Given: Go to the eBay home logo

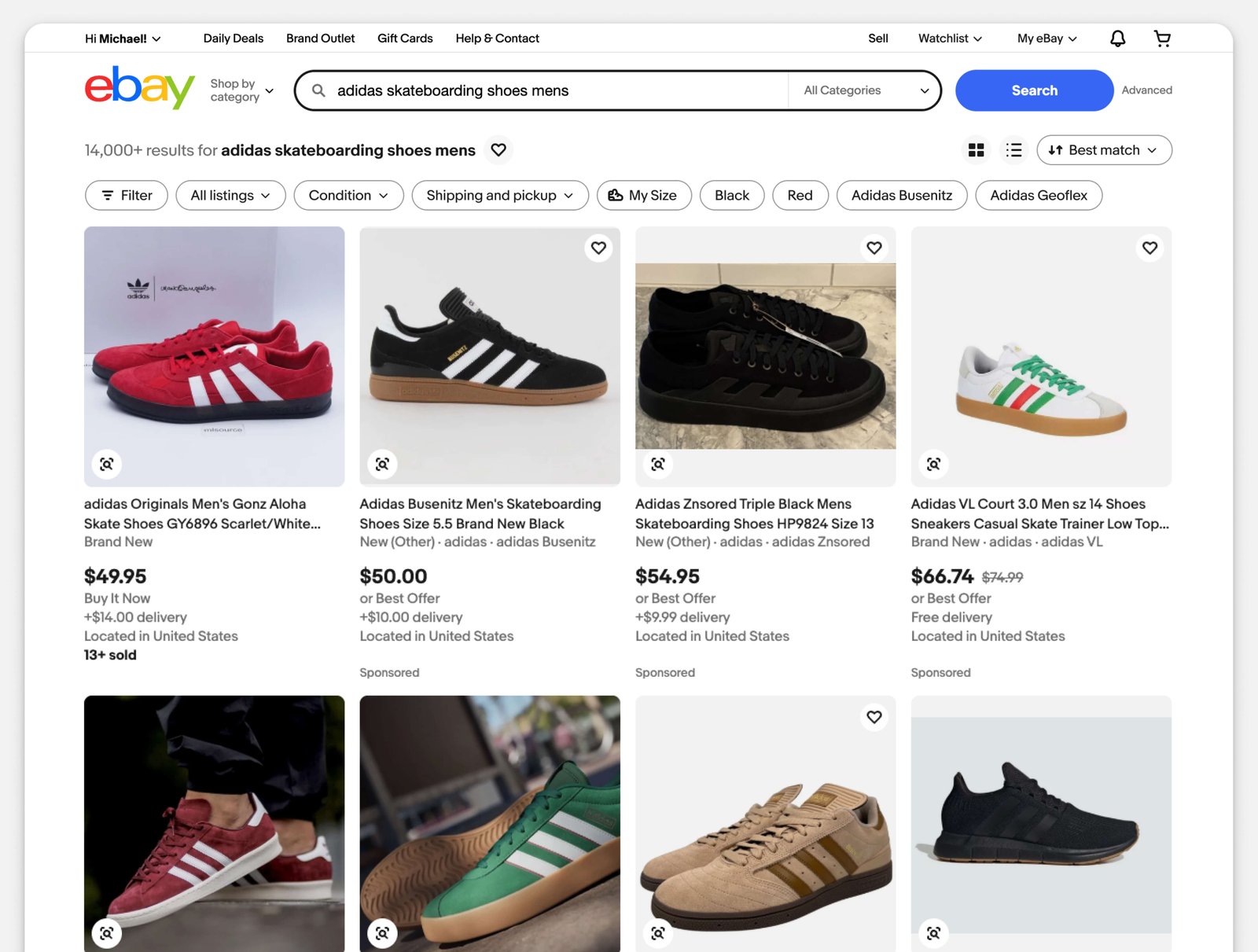Looking at the screenshot, I should [x=139, y=88].
